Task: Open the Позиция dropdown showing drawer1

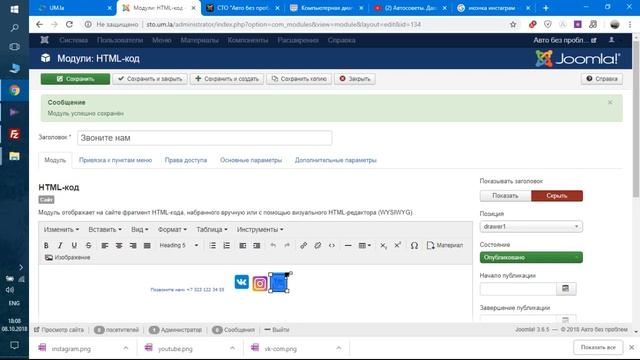Action: coord(531,227)
